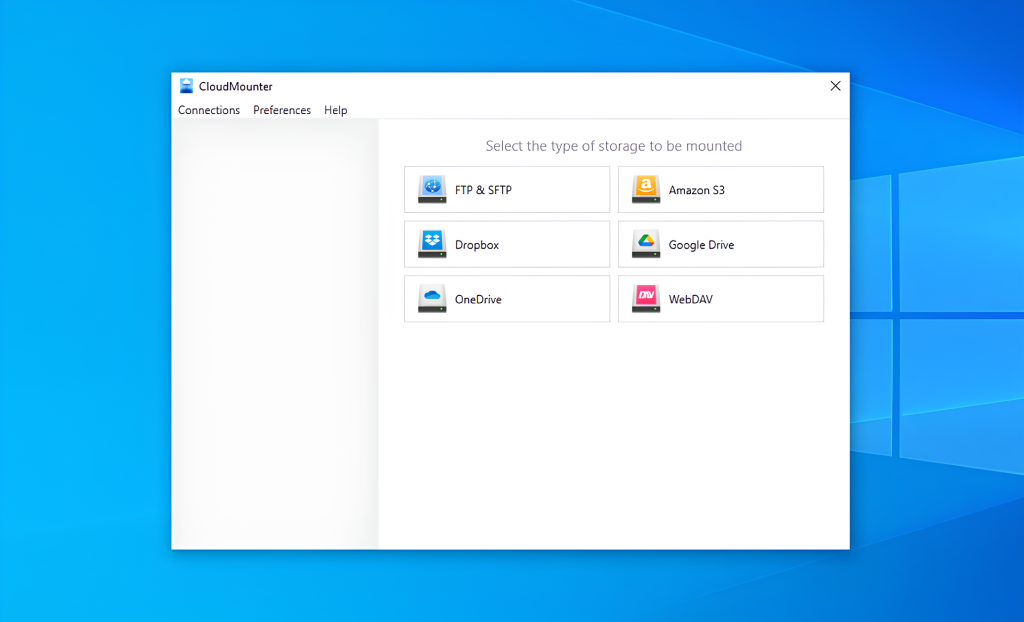Close the CloudMounter window
Screen dimensions: 1024x622
coord(835,86)
